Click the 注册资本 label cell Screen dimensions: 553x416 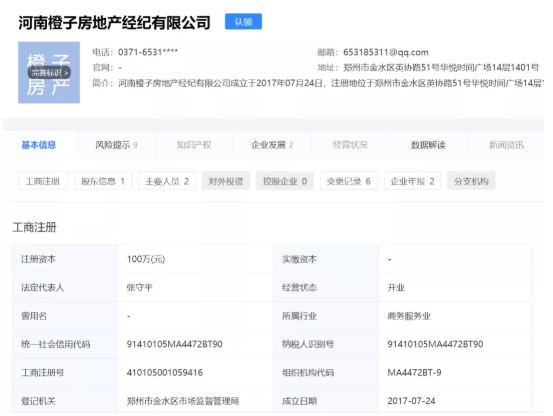[x=65, y=259]
